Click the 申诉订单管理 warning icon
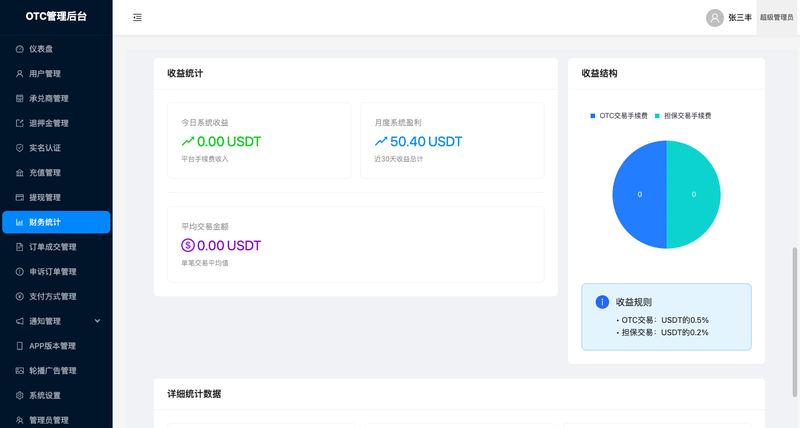The height and width of the screenshot is (428, 800). coord(19,272)
